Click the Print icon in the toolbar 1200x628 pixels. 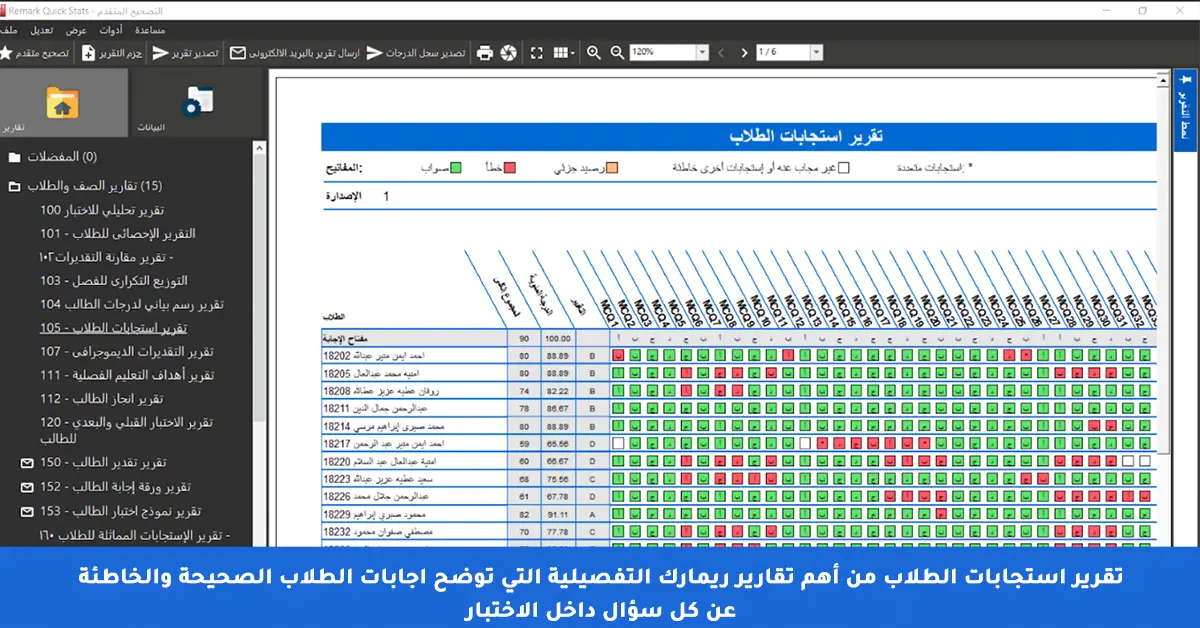point(486,53)
